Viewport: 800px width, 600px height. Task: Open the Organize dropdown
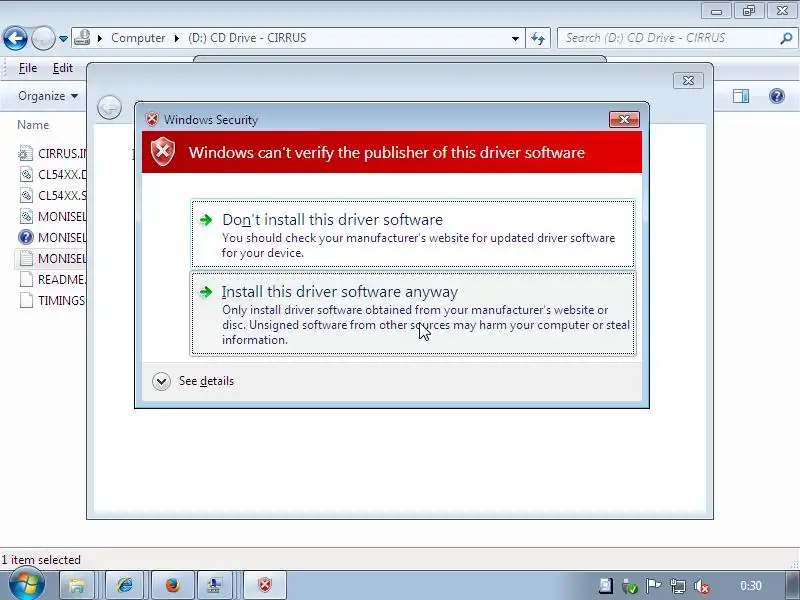tap(48, 96)
